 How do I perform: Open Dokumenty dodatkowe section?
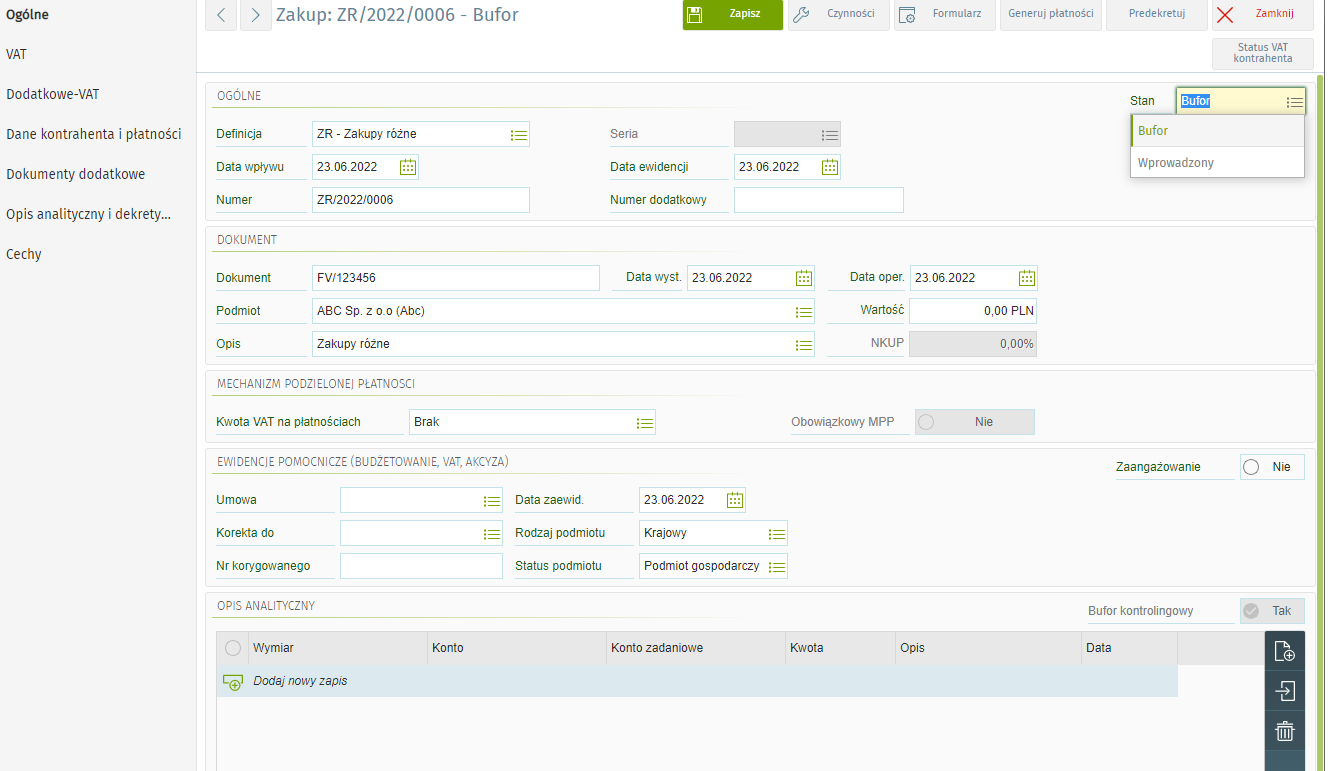(76, 174)
